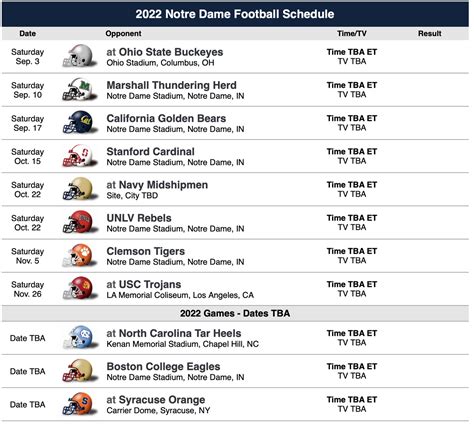Click the Opponent column header
This screenshot has width=474, height=424.
pyautogui.click(x=123, y=33)
